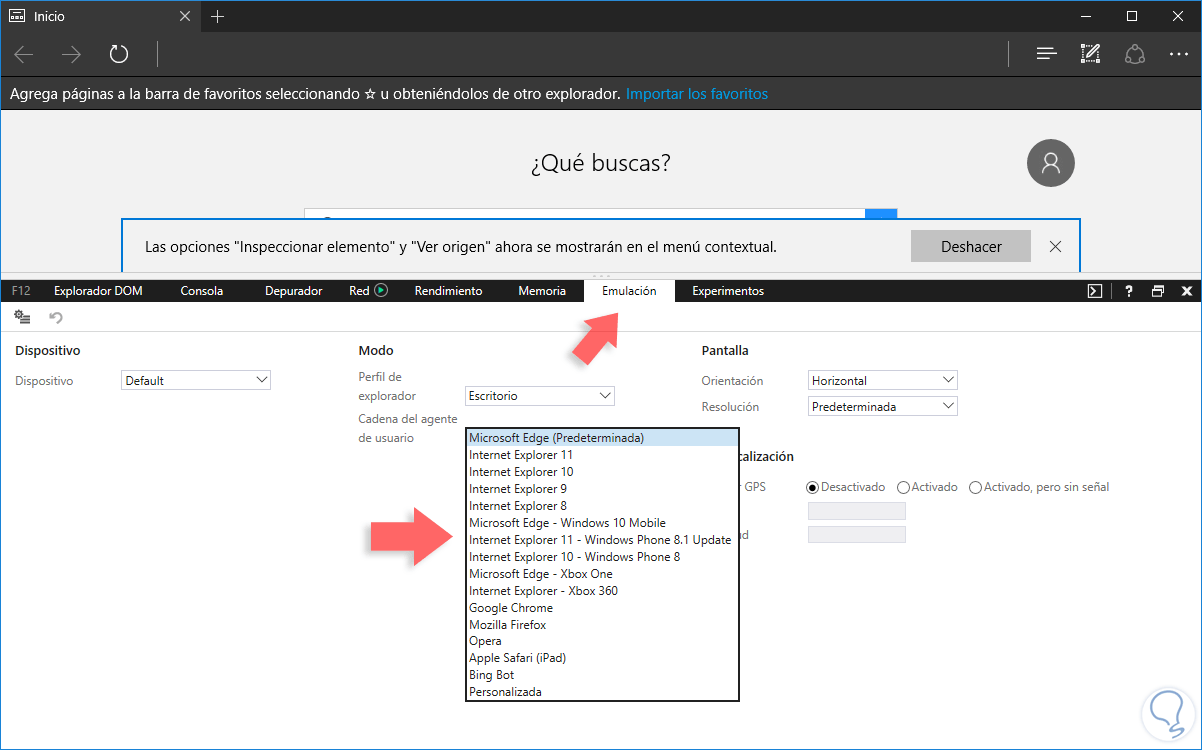Click the Importar los favoritos link
The height and width of the screenshot is (750, 1202).
(x=697, y=94)
